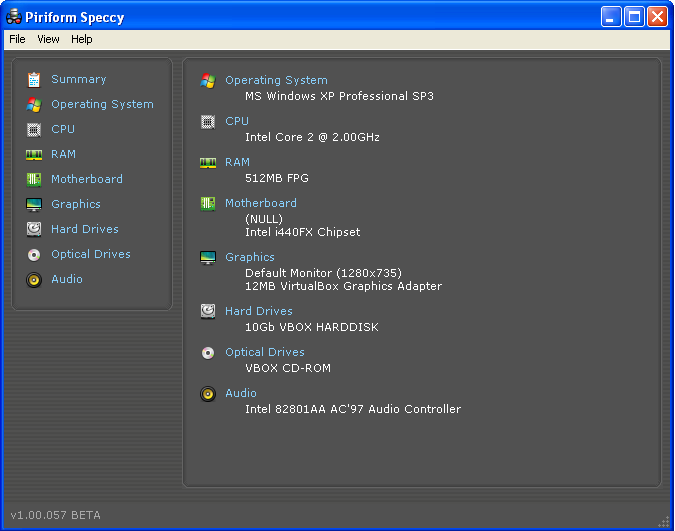Follow the CPU heading link in summary
This screenshot has width=675, height=531.
tap(237, 122)
